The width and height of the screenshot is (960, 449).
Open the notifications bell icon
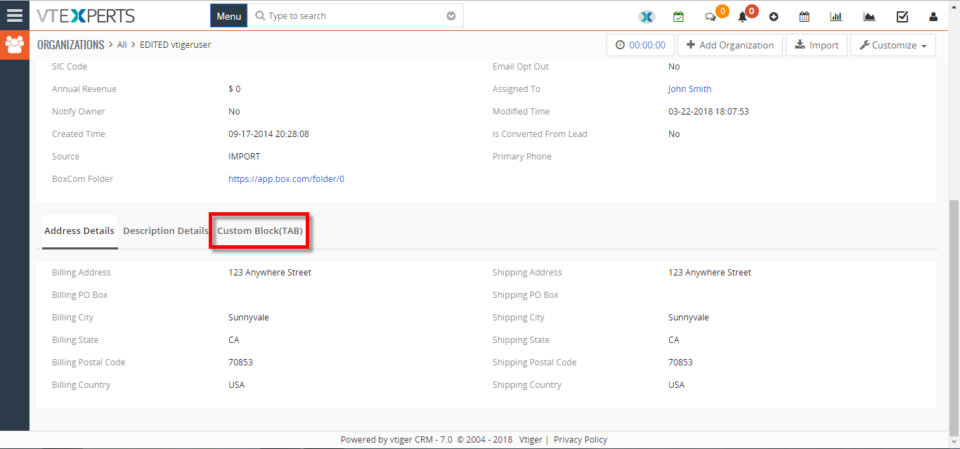[743, 17]
